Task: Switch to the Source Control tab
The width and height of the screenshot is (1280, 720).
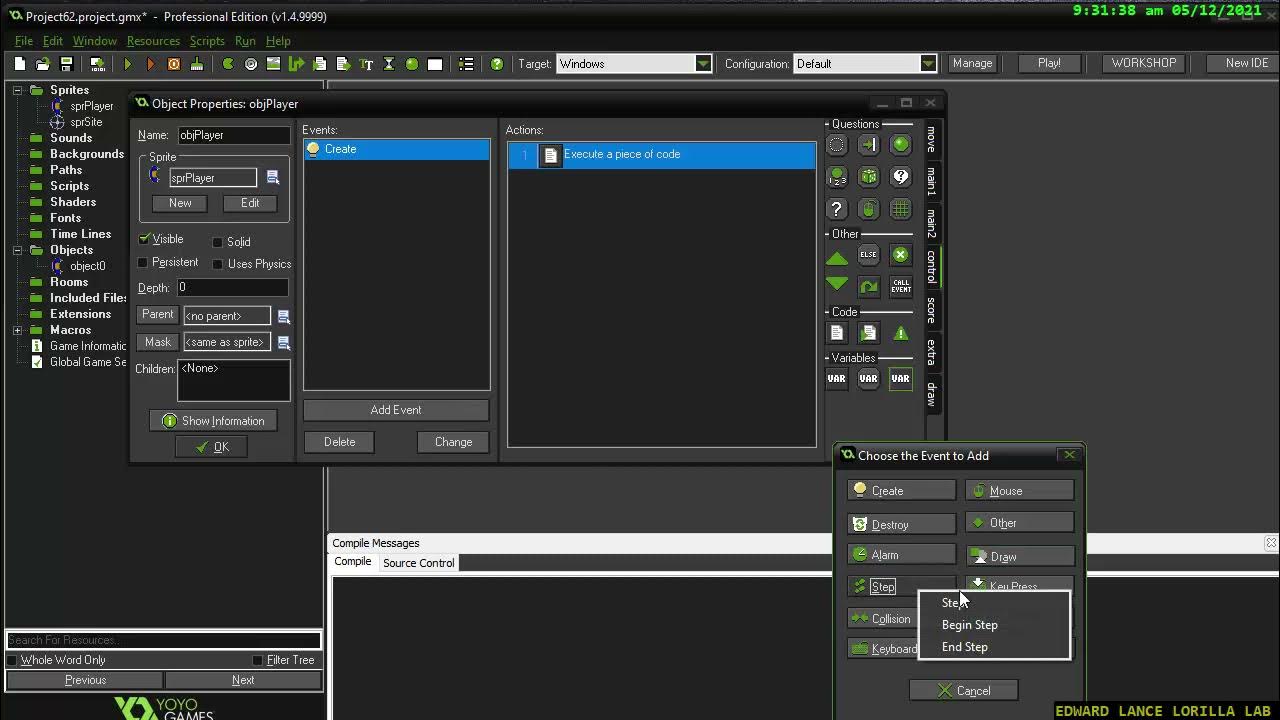Action: pyautogui.click(x=418, y=563)
